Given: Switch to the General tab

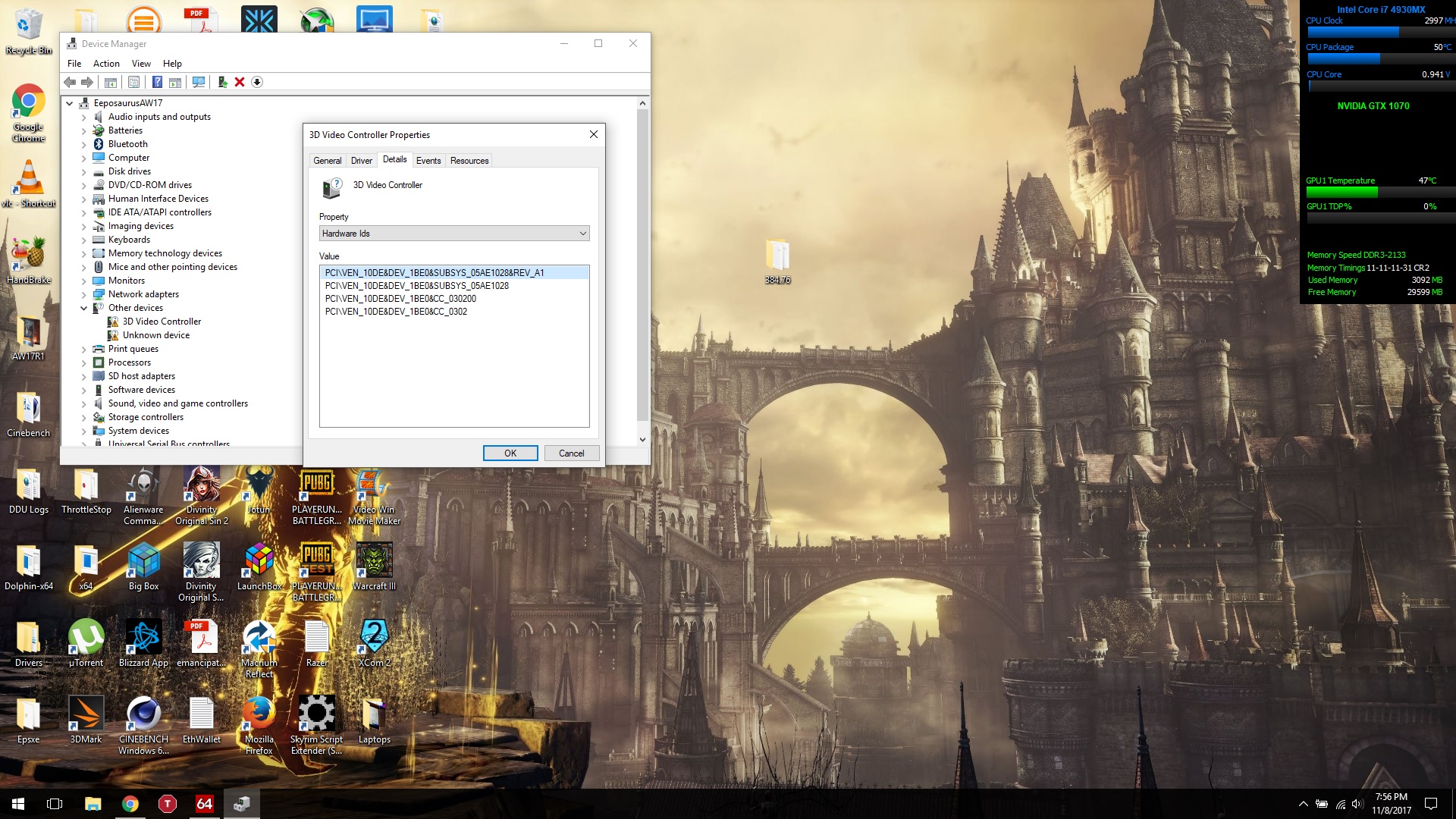Looking at the screenshot, I should point(328,161).
